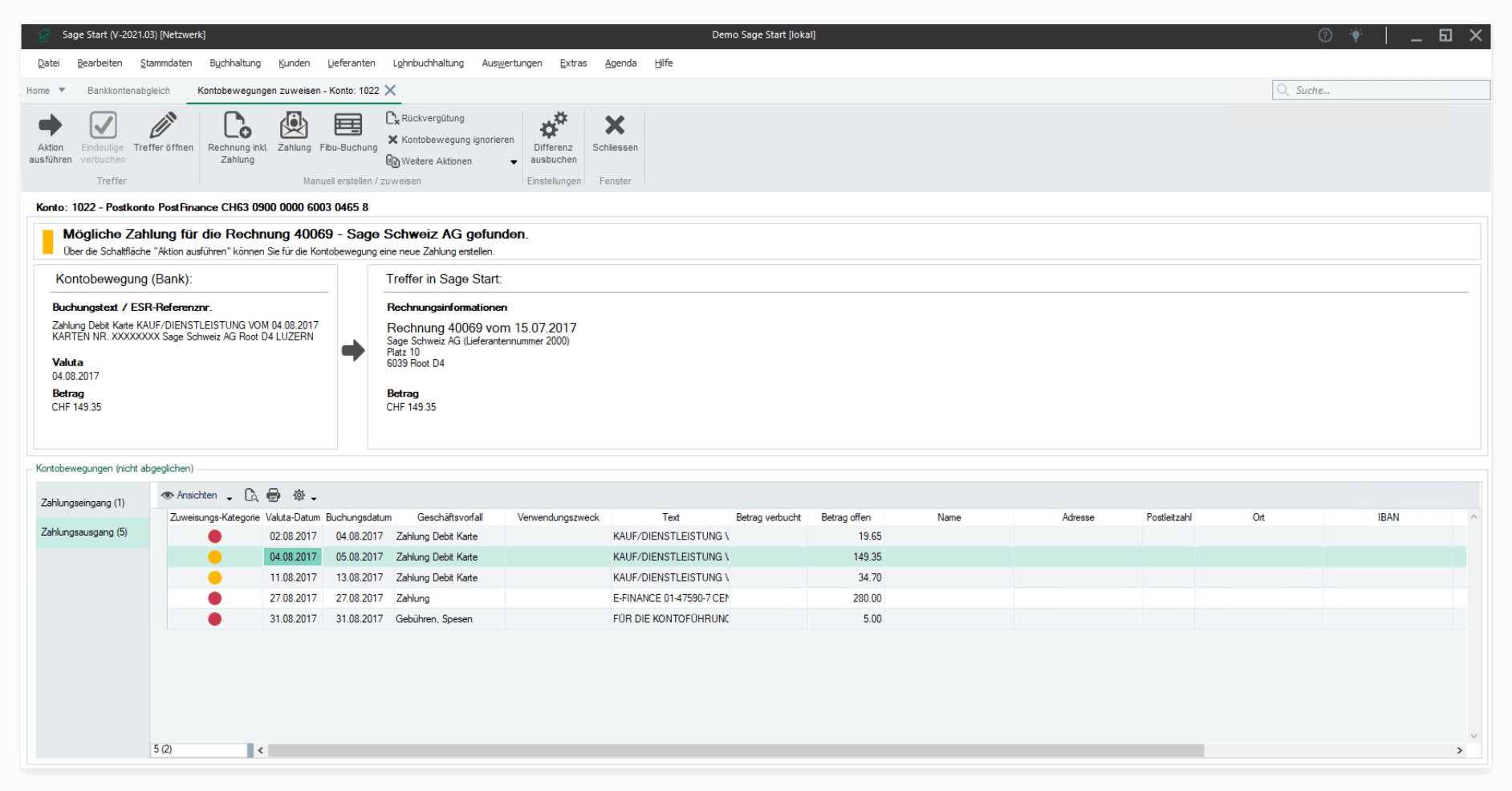Sort by Valuta-Datum column header
The width and height of the screenshot is (1512, 791).
[x=293, y=518]
